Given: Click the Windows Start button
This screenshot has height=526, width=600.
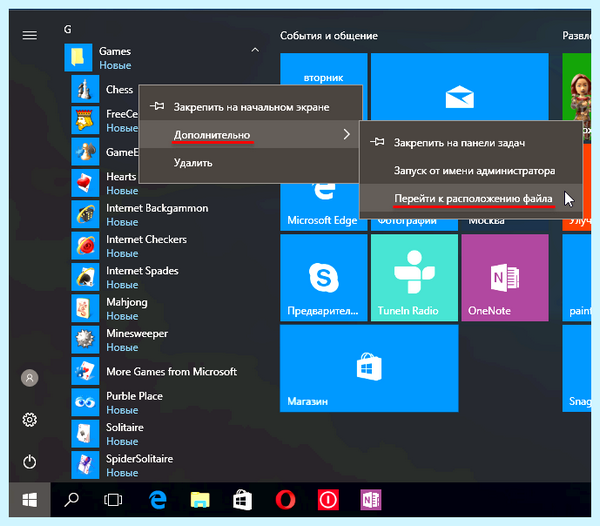Looking at the screenshot, I should pyautogui.click(x=29, y=500).
